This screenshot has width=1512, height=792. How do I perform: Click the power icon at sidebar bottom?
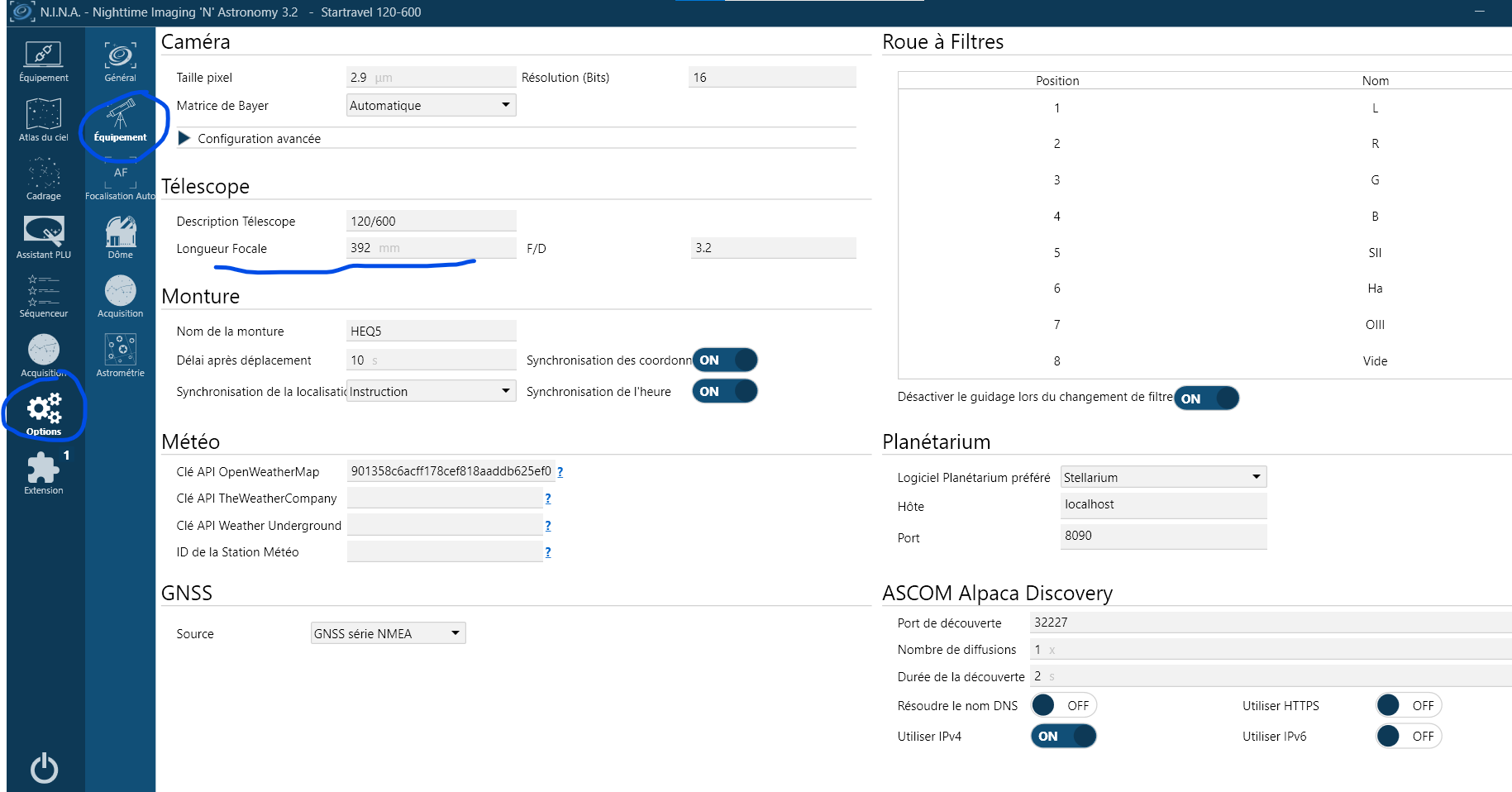[45, 768]
